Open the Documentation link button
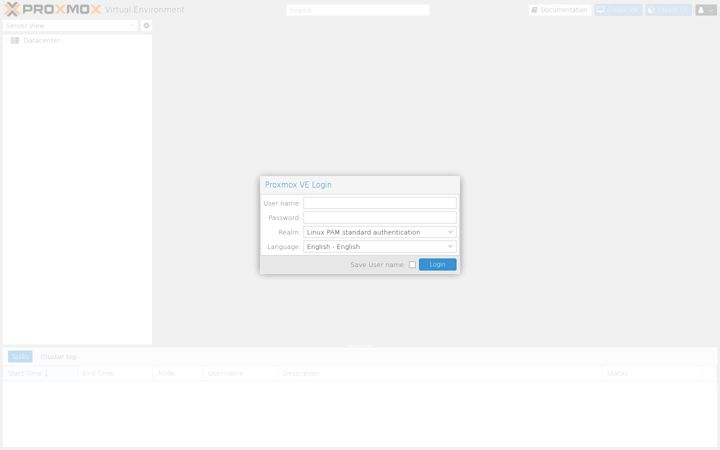 (560, 10)
